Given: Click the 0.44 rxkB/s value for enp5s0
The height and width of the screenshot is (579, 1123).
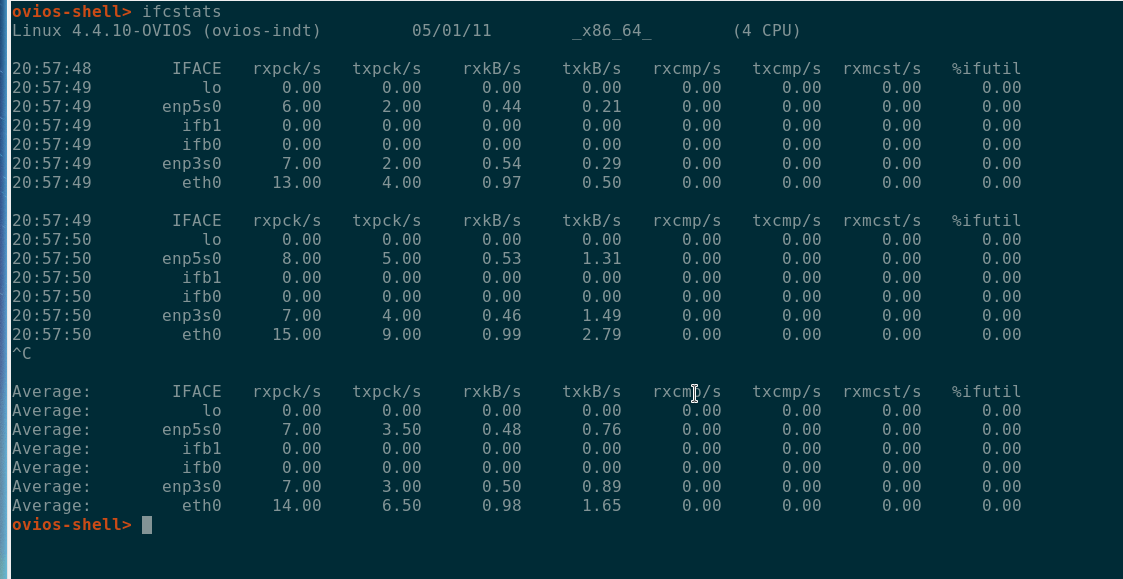Looking at the screenshot, I should coord(501,107).
